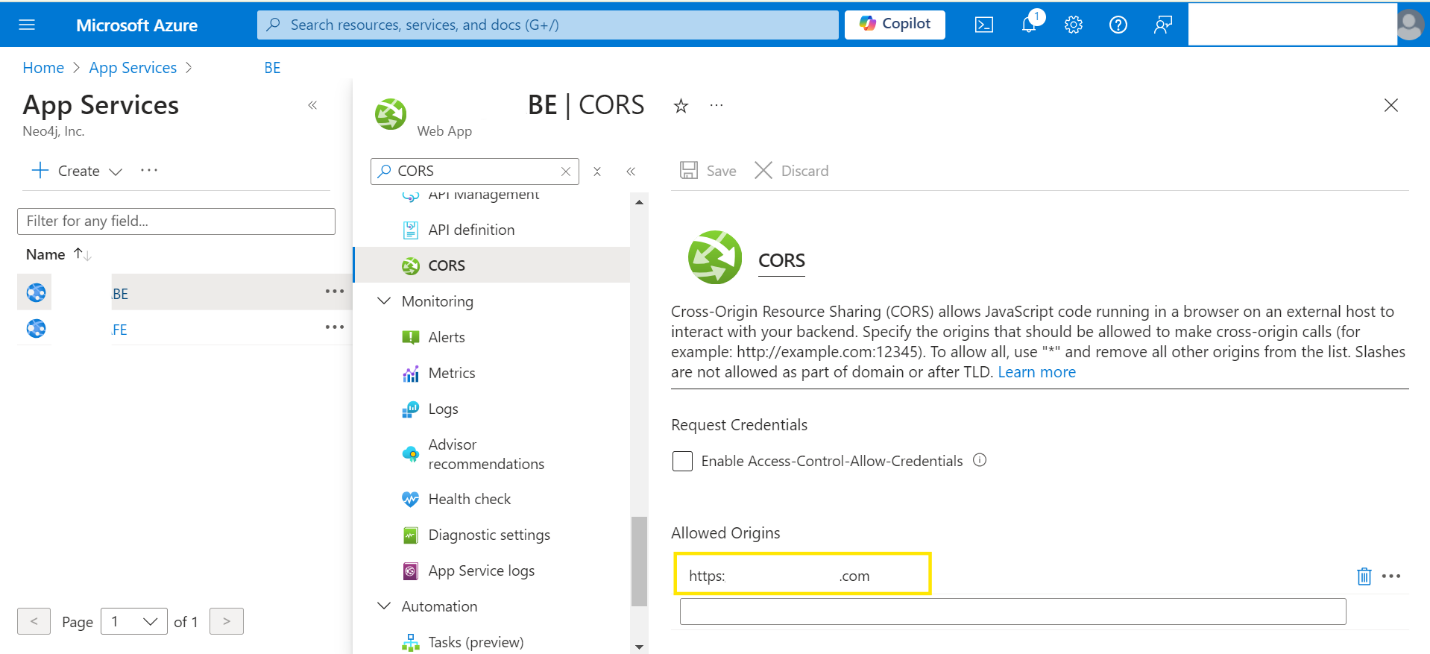
Task: Open Metrics under Monitoring
Action: coord(451,373)
